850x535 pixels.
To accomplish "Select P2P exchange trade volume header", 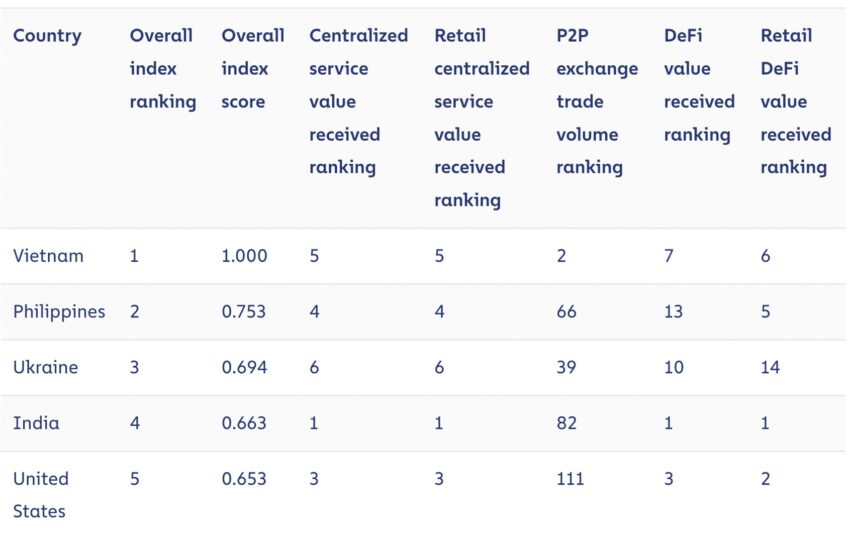I will [597, 101].
